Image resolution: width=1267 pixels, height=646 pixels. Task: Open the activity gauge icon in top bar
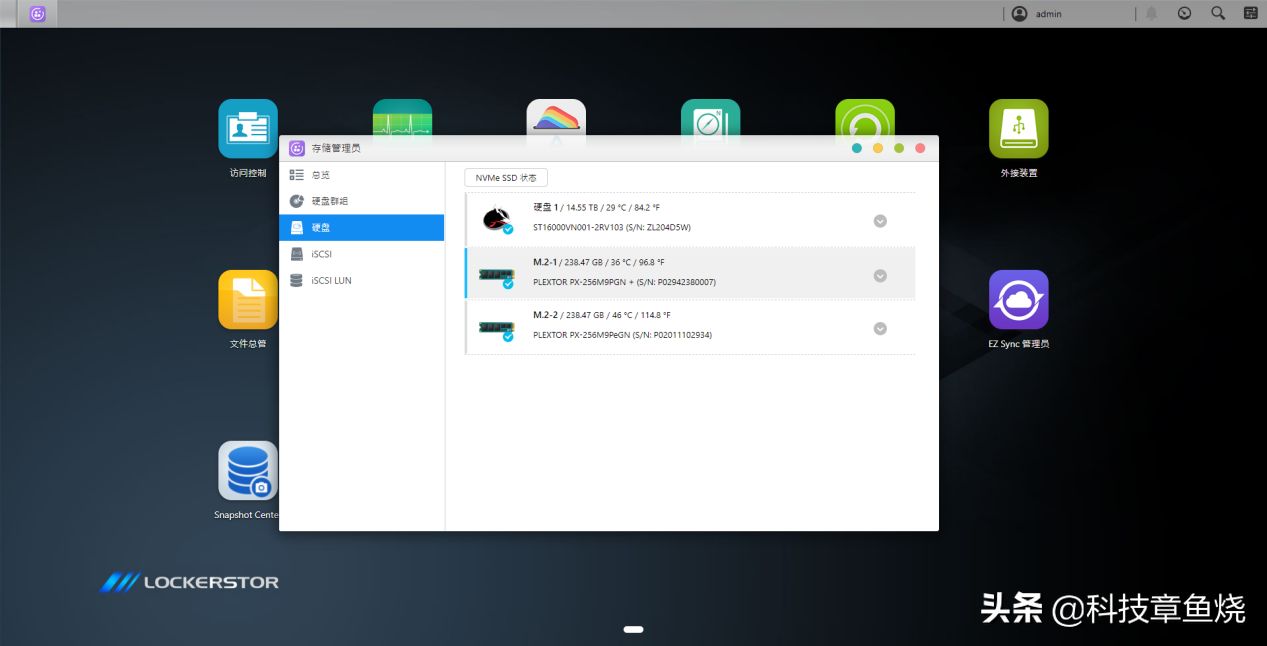pyautogui.click(x=1184, y=14)
